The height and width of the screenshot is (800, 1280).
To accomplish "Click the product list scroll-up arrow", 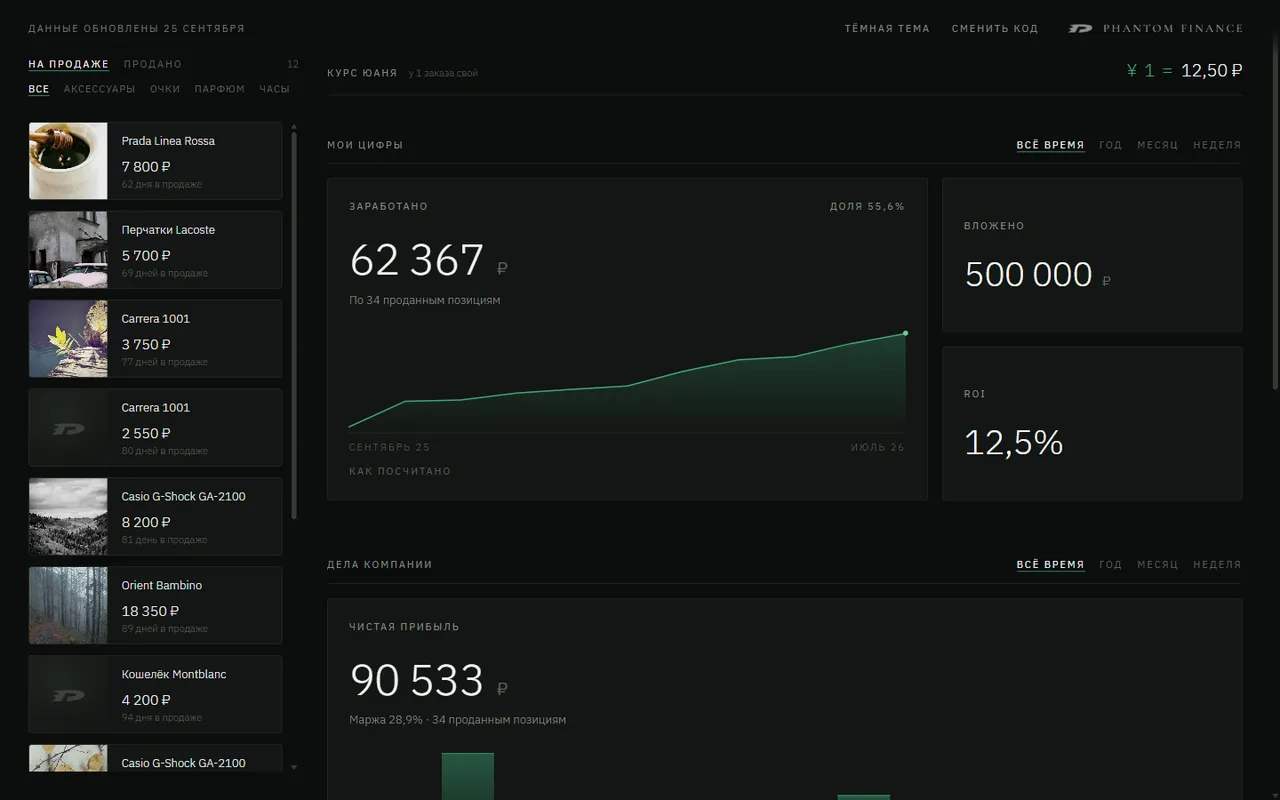I will (x=294, y=127).
